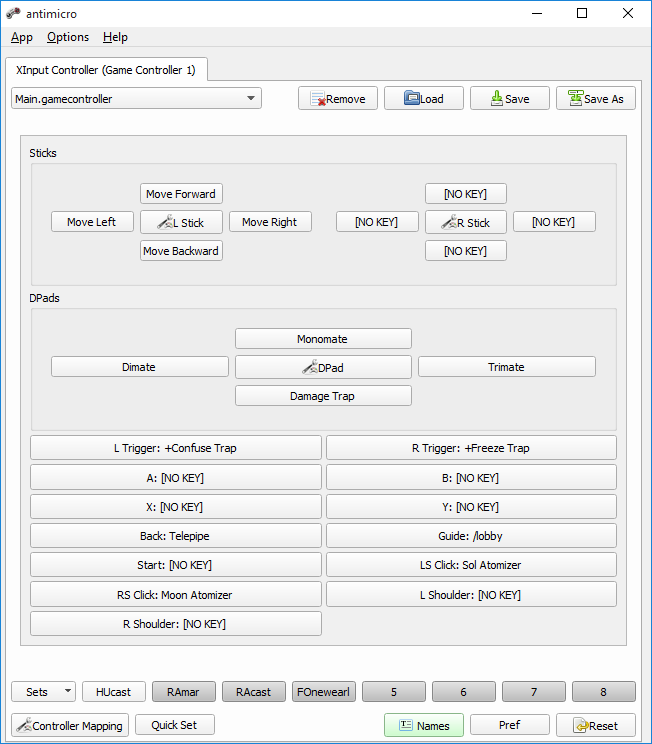Click the antimicro title bar icon
The image size is (652, 744).
13,13
